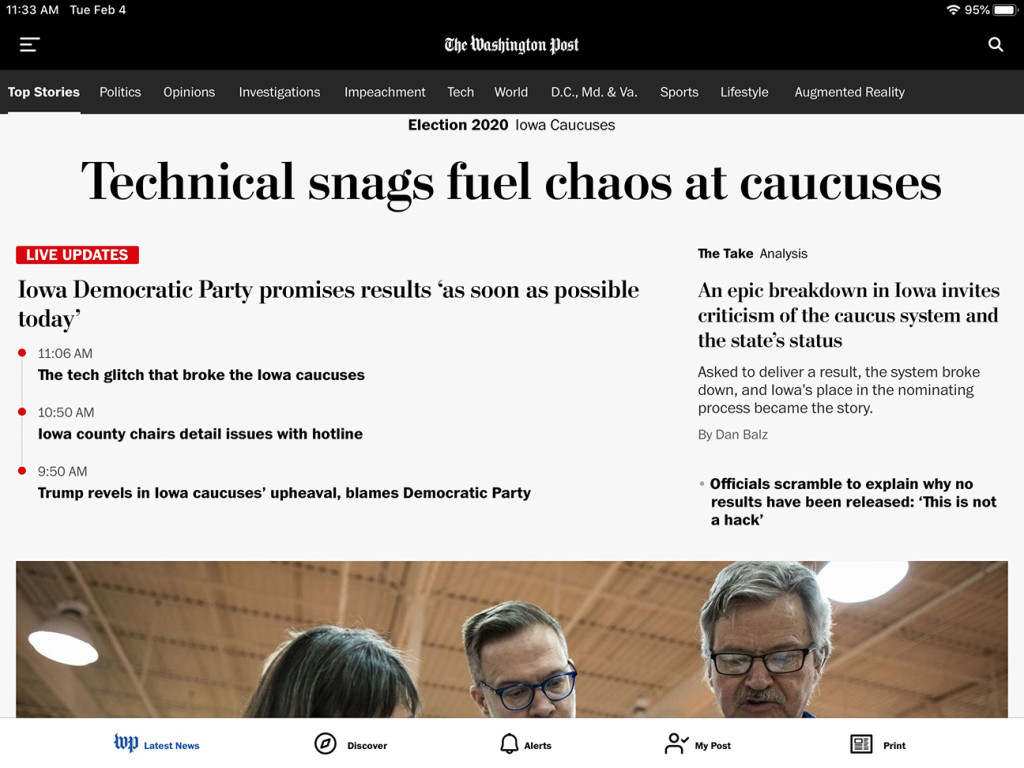The width and height of the screenshot is (1024, 768).
Task: Click the 'Asked to deliver a result' summary
Action: (x=839, y=390)
